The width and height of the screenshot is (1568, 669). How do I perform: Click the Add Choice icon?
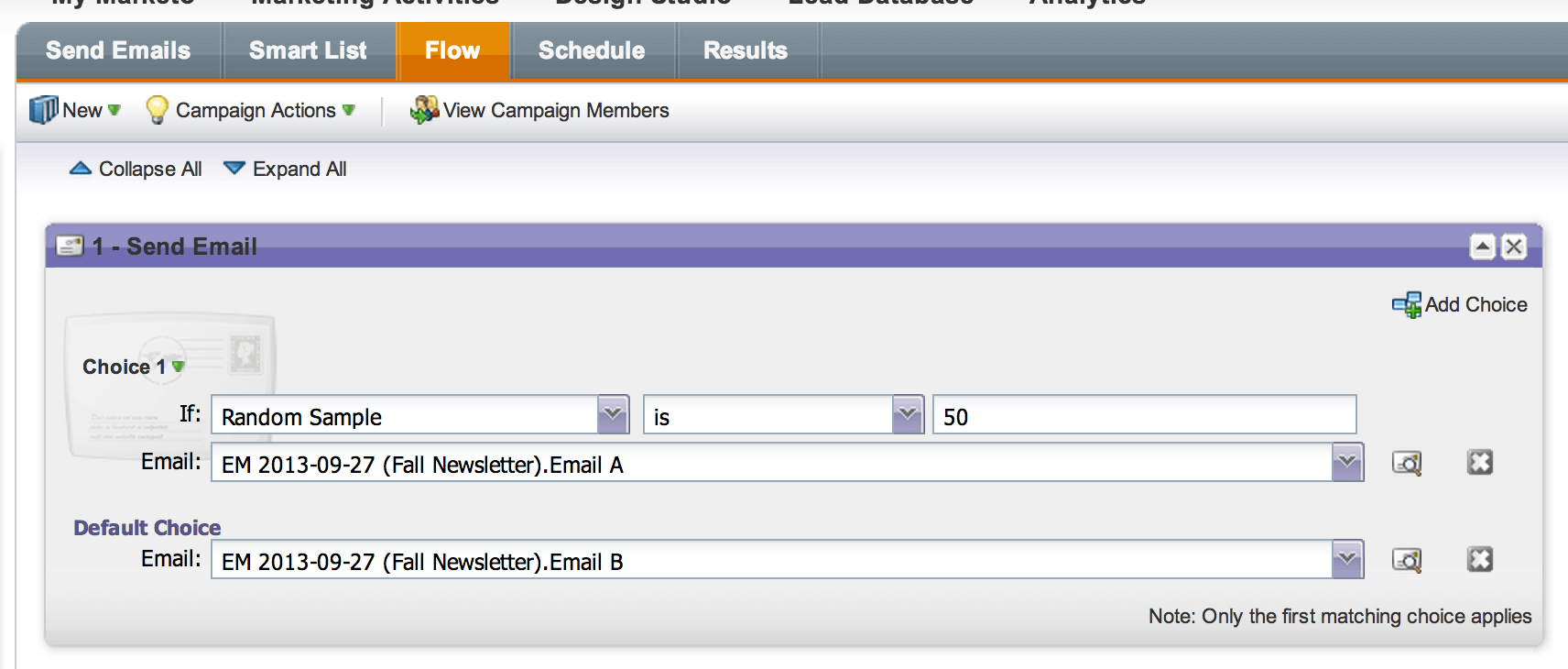coord(1406,305)
